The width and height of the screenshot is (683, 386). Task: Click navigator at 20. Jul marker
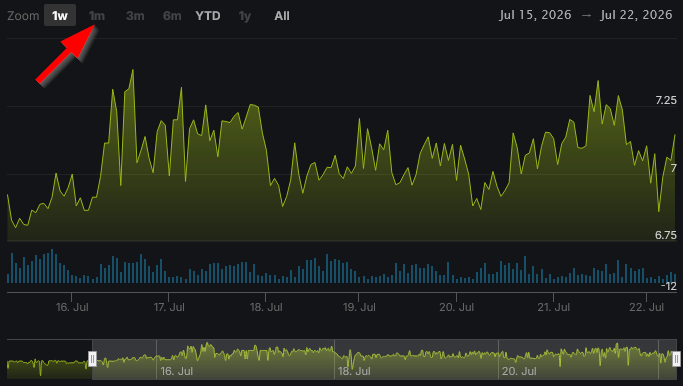[x=518, y=371]
